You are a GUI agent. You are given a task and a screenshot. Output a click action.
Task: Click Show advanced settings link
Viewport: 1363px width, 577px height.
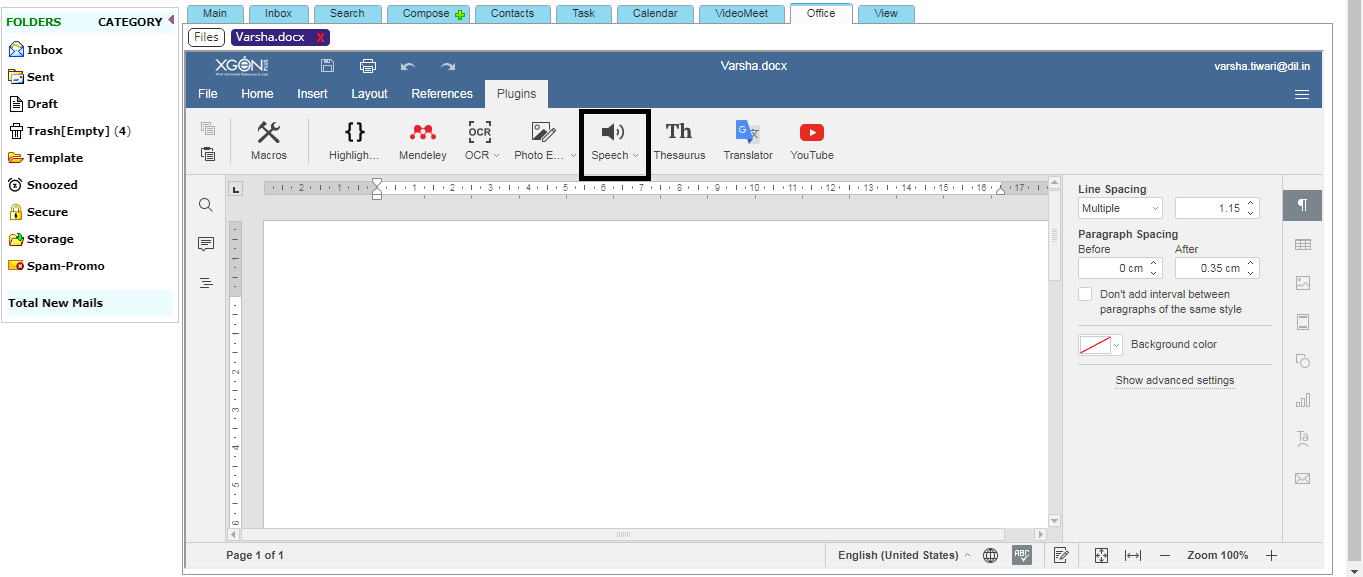[x=1175, y=380]
